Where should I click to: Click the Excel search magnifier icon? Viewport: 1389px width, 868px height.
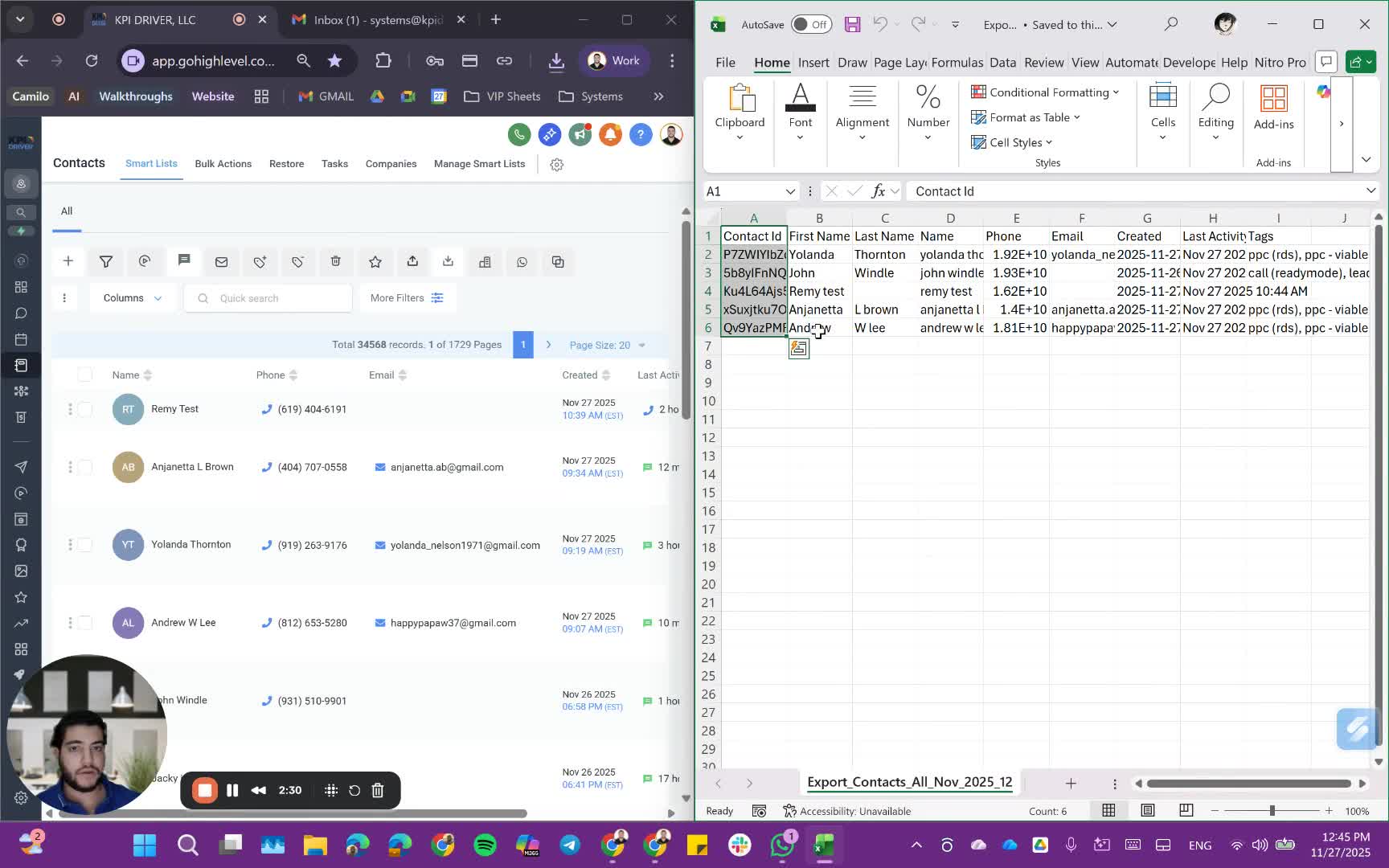pos(1171,24)
